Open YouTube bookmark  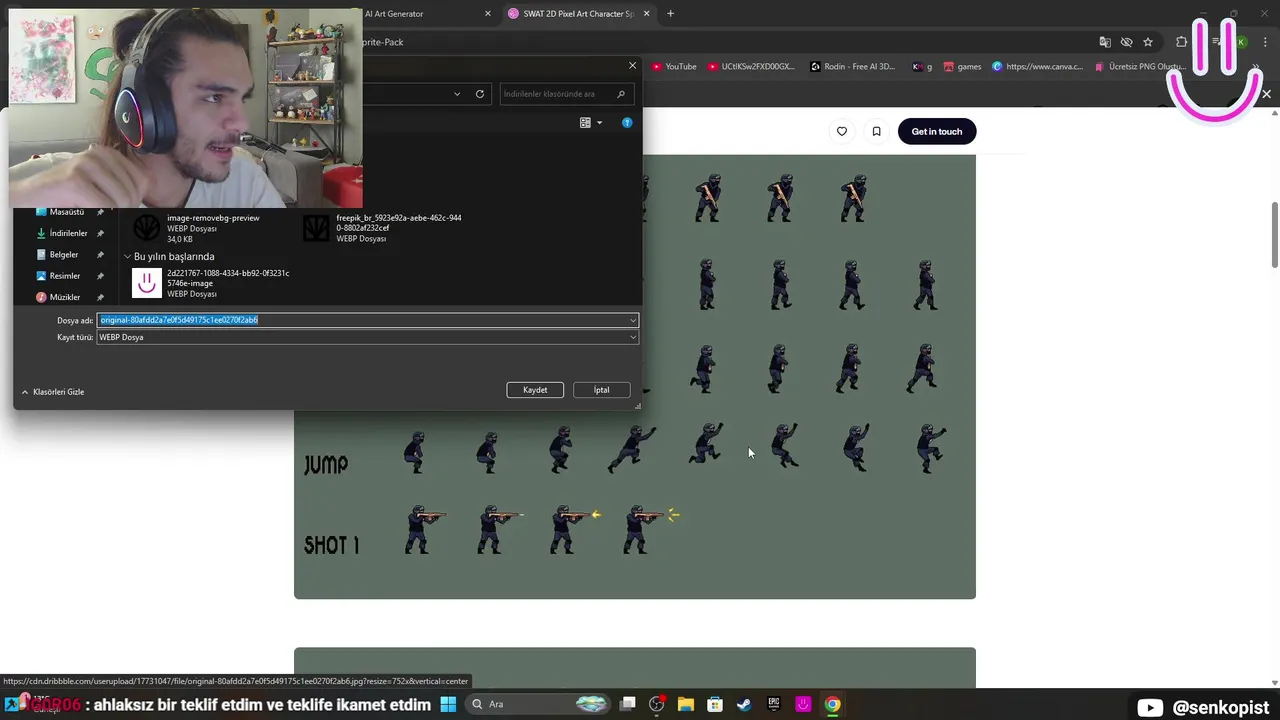pos(674,67)
